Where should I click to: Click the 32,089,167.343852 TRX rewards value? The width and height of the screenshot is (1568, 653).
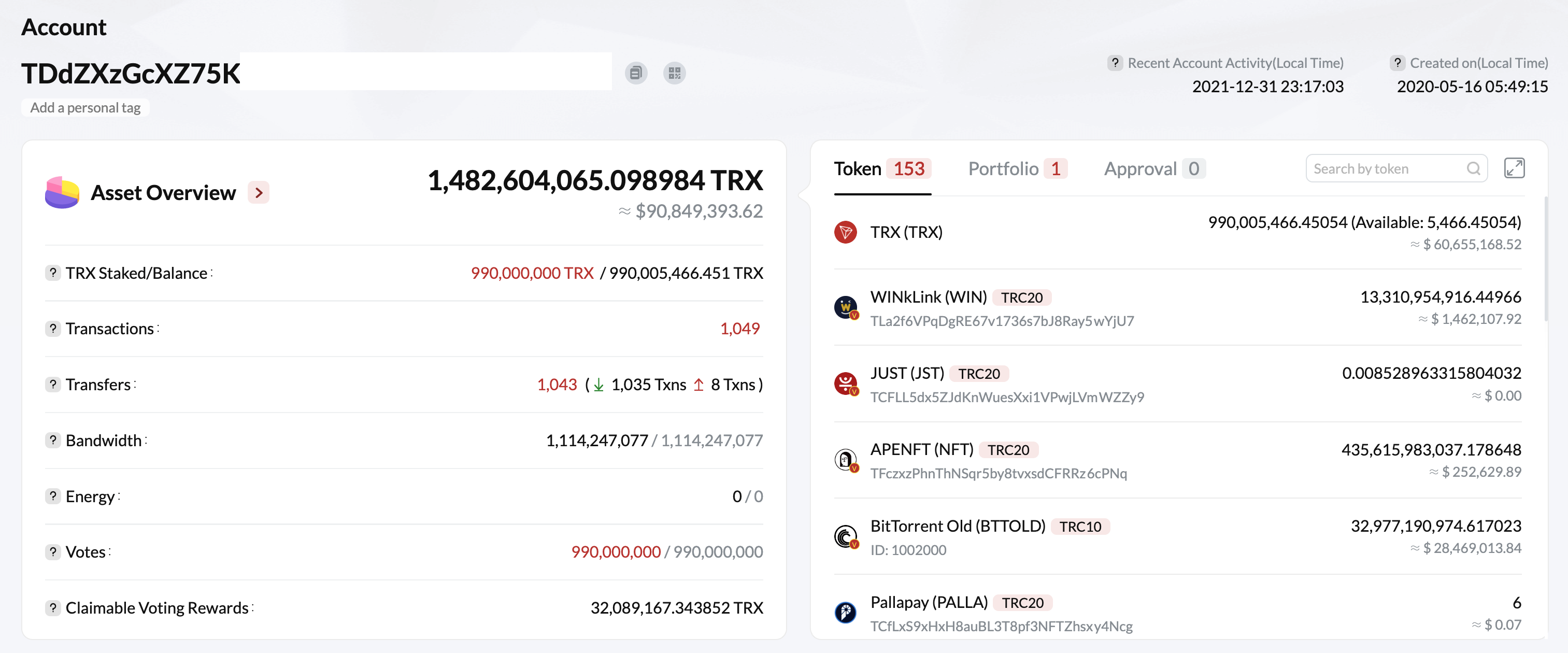pos(676,608)
